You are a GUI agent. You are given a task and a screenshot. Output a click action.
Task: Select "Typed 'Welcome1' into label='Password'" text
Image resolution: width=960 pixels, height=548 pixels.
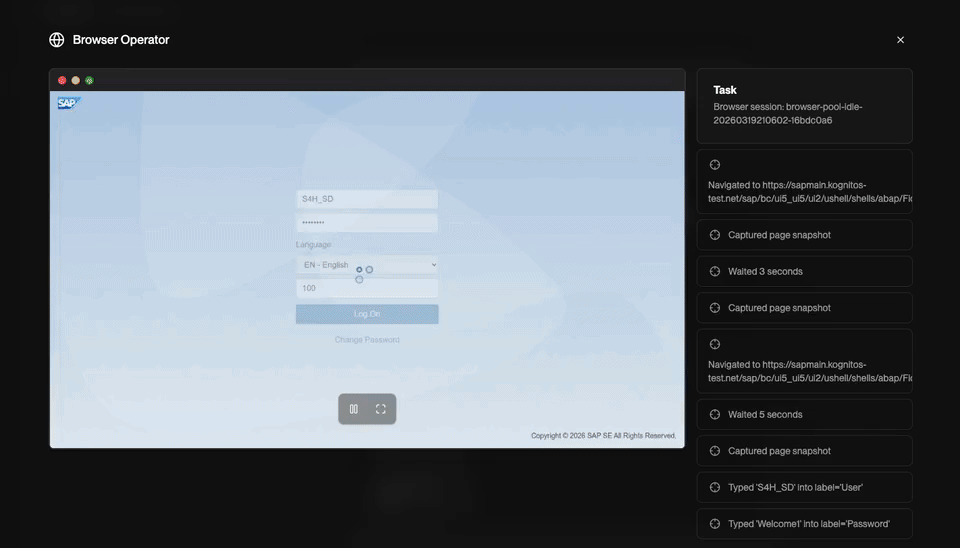point(809,524)
